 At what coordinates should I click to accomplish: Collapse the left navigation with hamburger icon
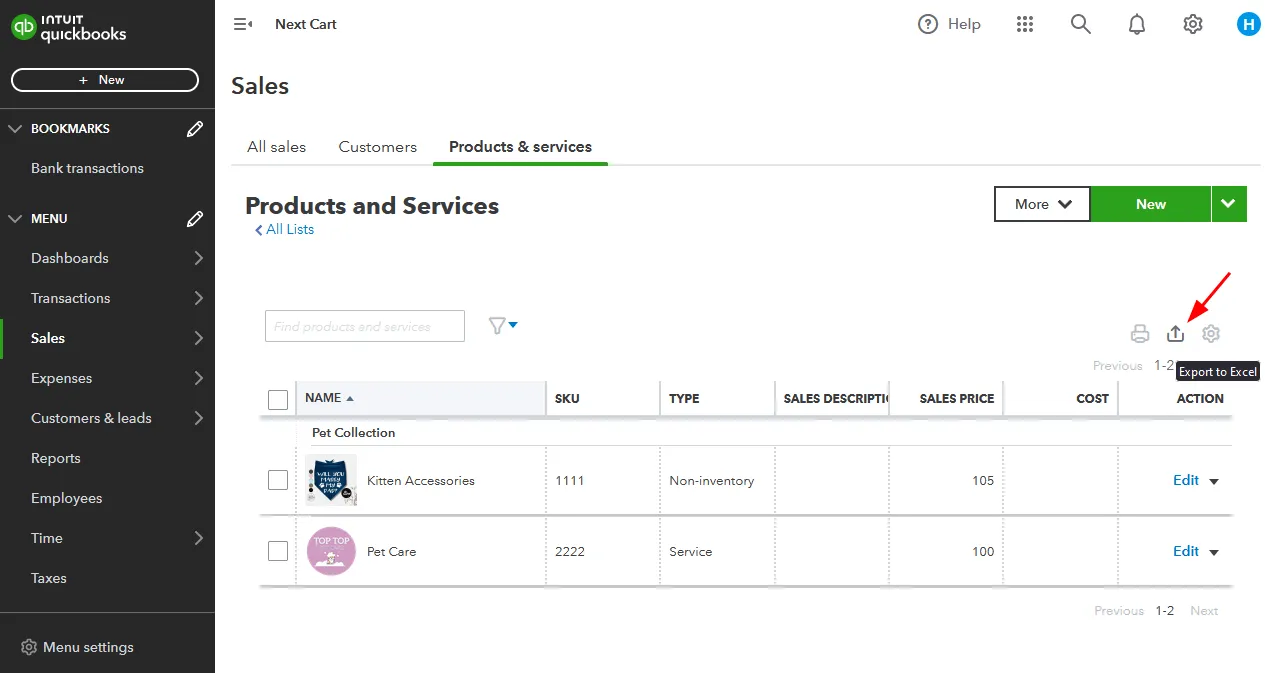tap(243, 24)
